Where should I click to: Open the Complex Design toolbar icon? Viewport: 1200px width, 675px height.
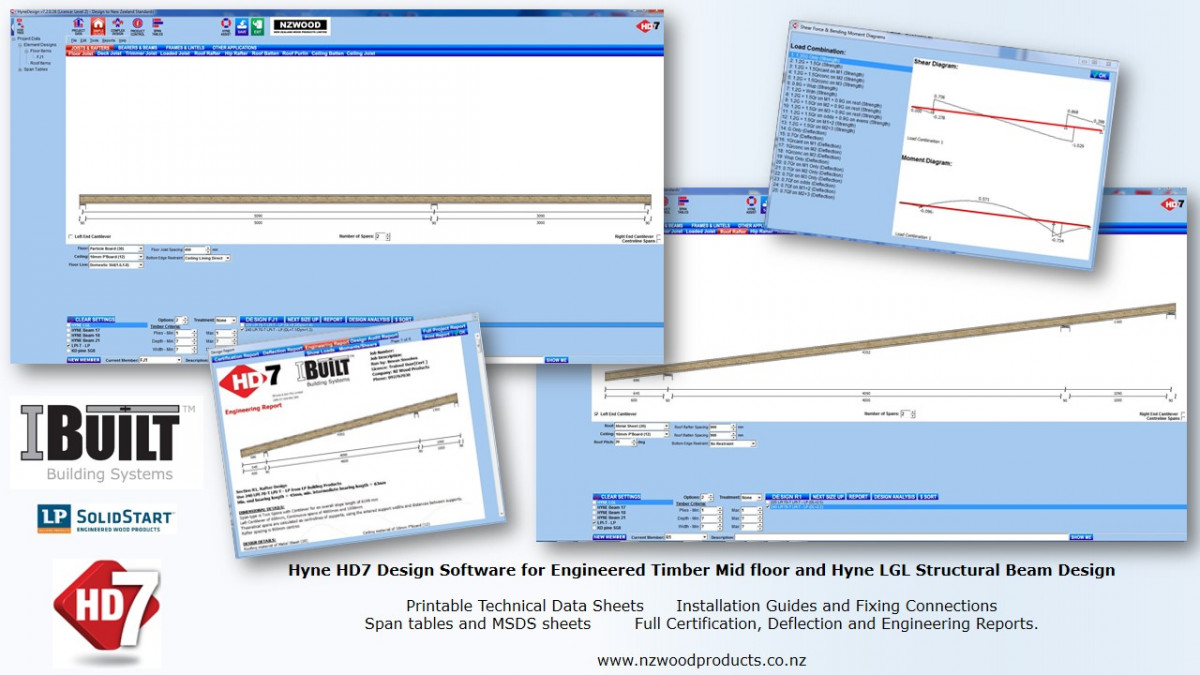(118, 24)
